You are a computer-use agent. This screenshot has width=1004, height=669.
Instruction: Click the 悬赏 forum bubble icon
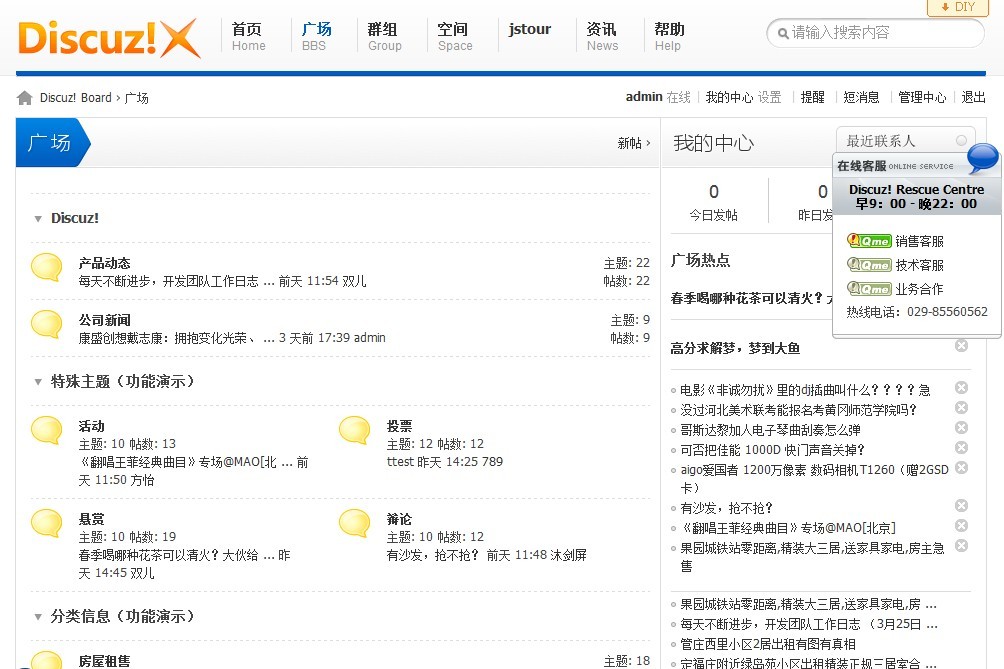[x=47, y=523]
